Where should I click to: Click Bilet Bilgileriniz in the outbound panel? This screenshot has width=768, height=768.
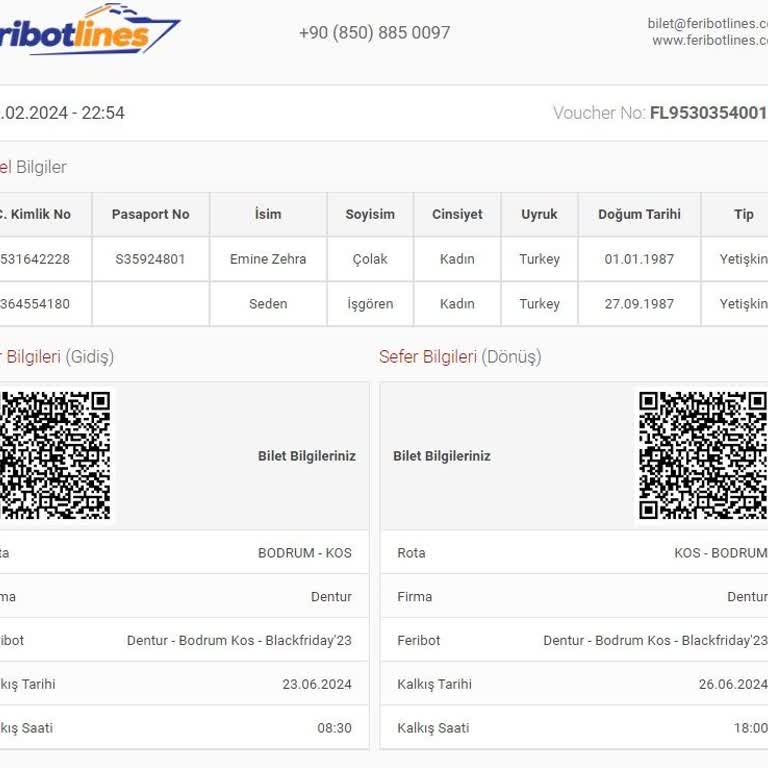(x=307, y=456)
